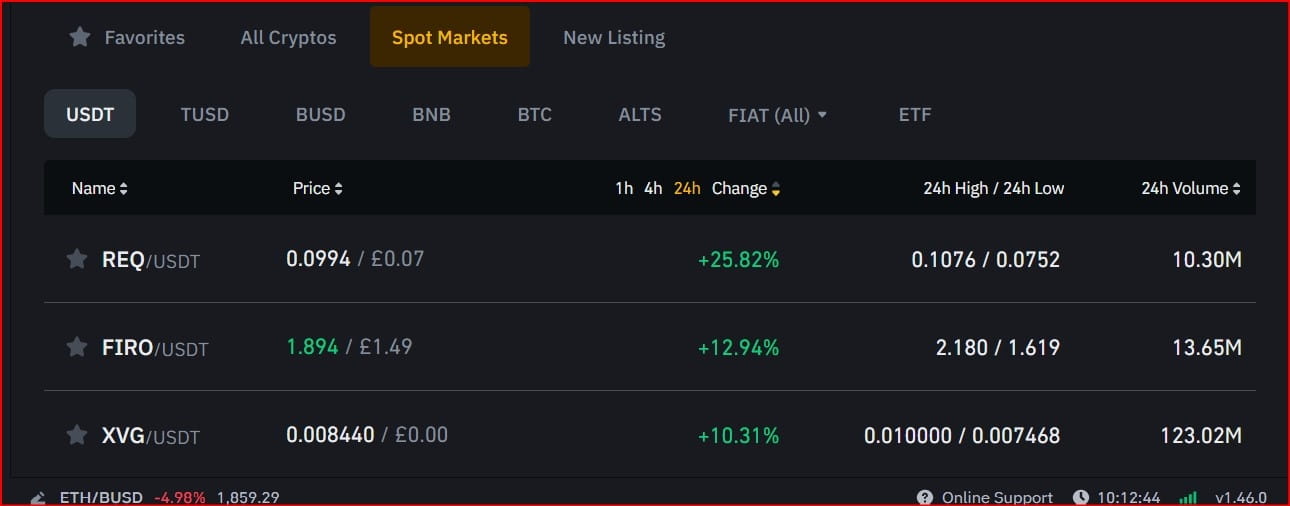This screenshot has width=1290, height=506.
Task: Open the ETH/BUSD ticker in status bar
Action: pyautogui.click(x=101, y=497)
